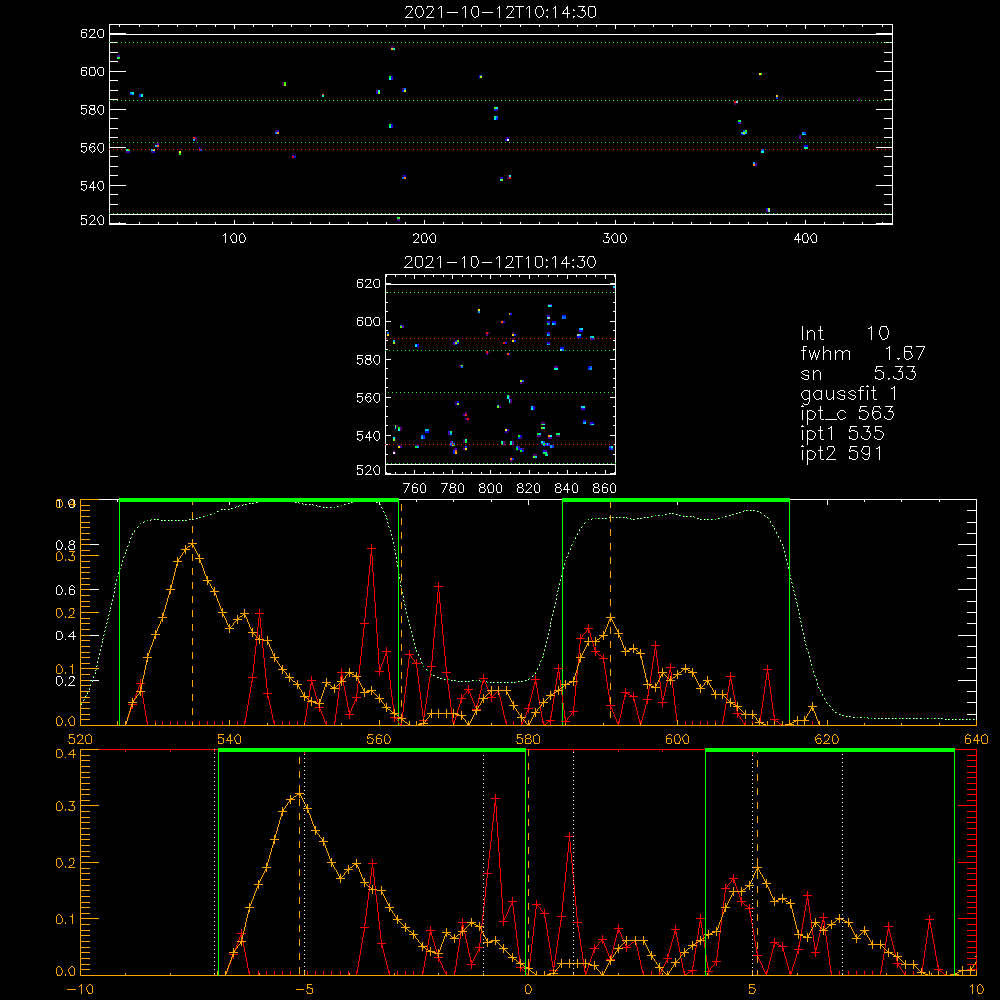Click the top plot title 2021-10-12T10:14:30
Viewport: 1000px width, 1000px height.
pyautogui.click(x=501, y=12)
